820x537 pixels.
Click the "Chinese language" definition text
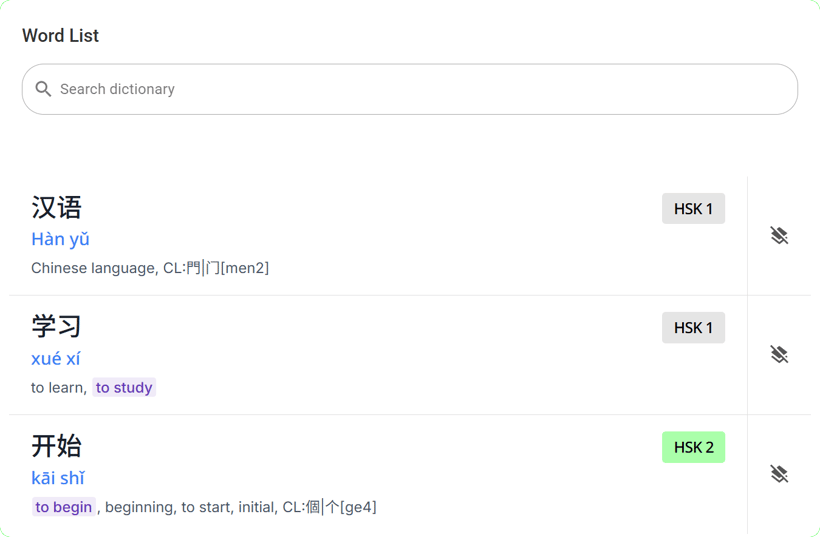(93, 268)
